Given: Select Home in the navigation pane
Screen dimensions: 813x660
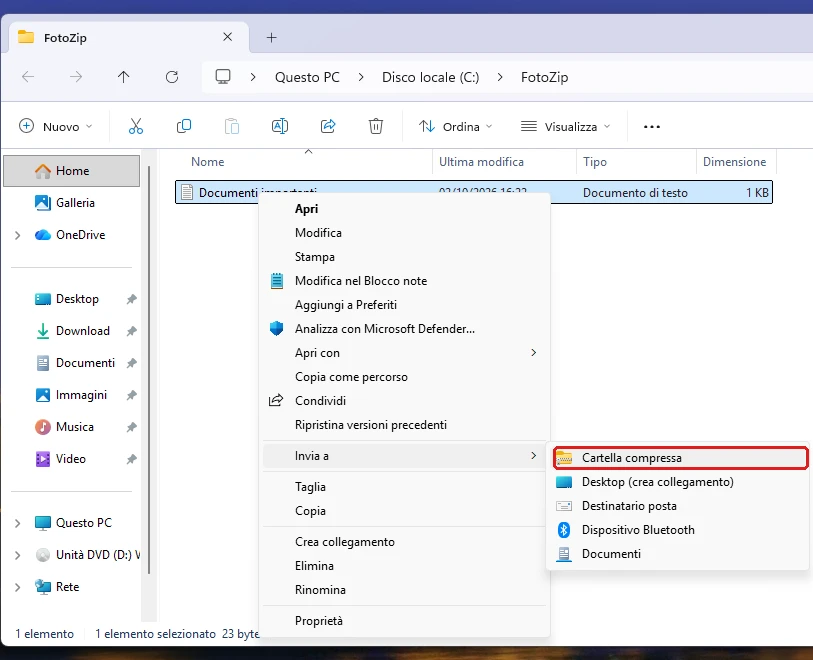Looking at the screenshot, I should pos(72,171).
